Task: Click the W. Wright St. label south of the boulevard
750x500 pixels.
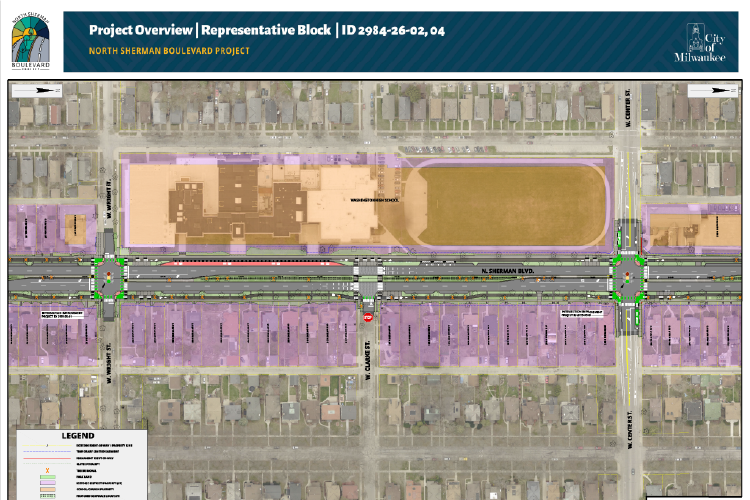Action: [109, 362]
